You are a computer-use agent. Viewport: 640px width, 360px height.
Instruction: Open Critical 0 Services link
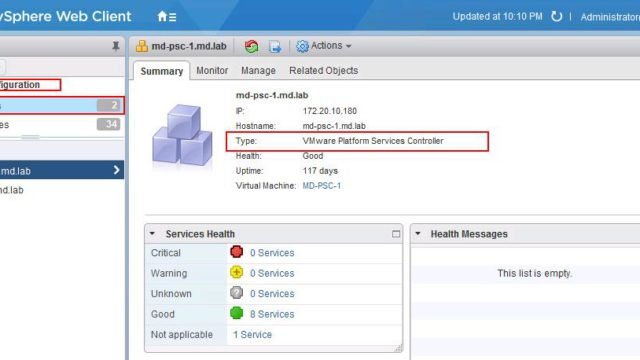(272, 253)
